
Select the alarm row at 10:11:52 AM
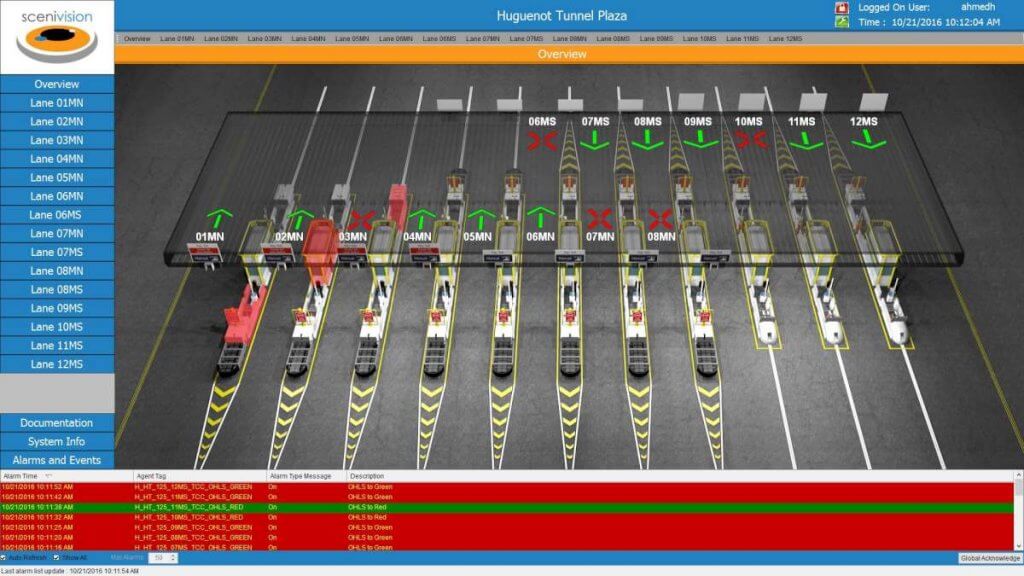point(507,487)
